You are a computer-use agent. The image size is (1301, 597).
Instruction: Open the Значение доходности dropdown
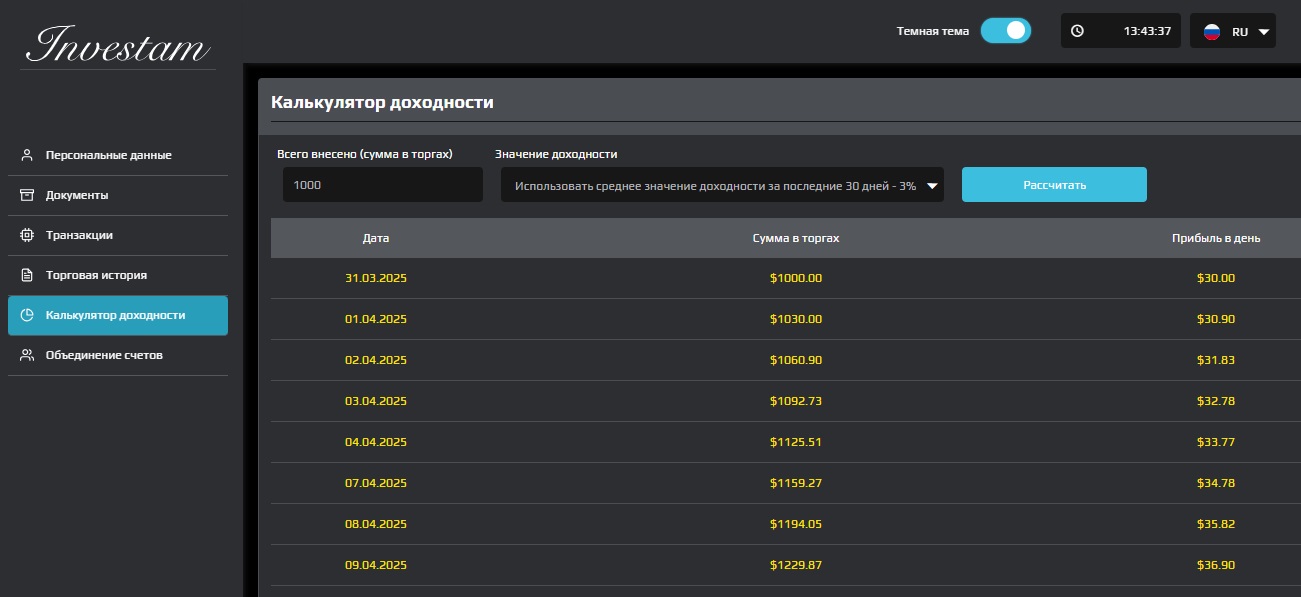click(722, 184)
